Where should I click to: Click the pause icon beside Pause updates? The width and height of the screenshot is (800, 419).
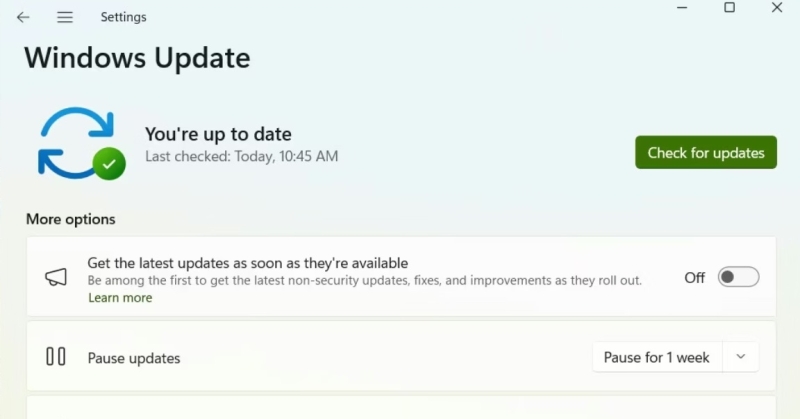click(56, 356)
